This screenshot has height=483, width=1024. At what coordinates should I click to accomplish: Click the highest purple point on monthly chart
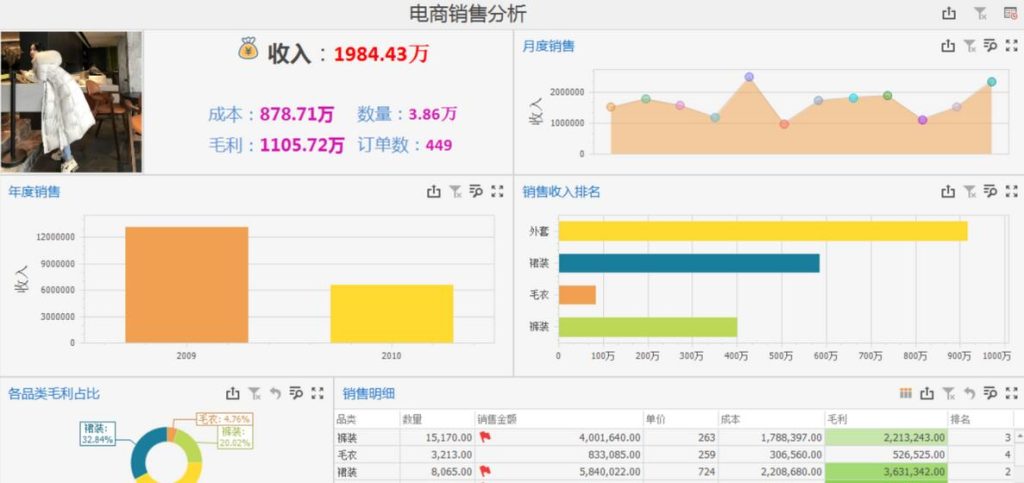tap(749, 77)
